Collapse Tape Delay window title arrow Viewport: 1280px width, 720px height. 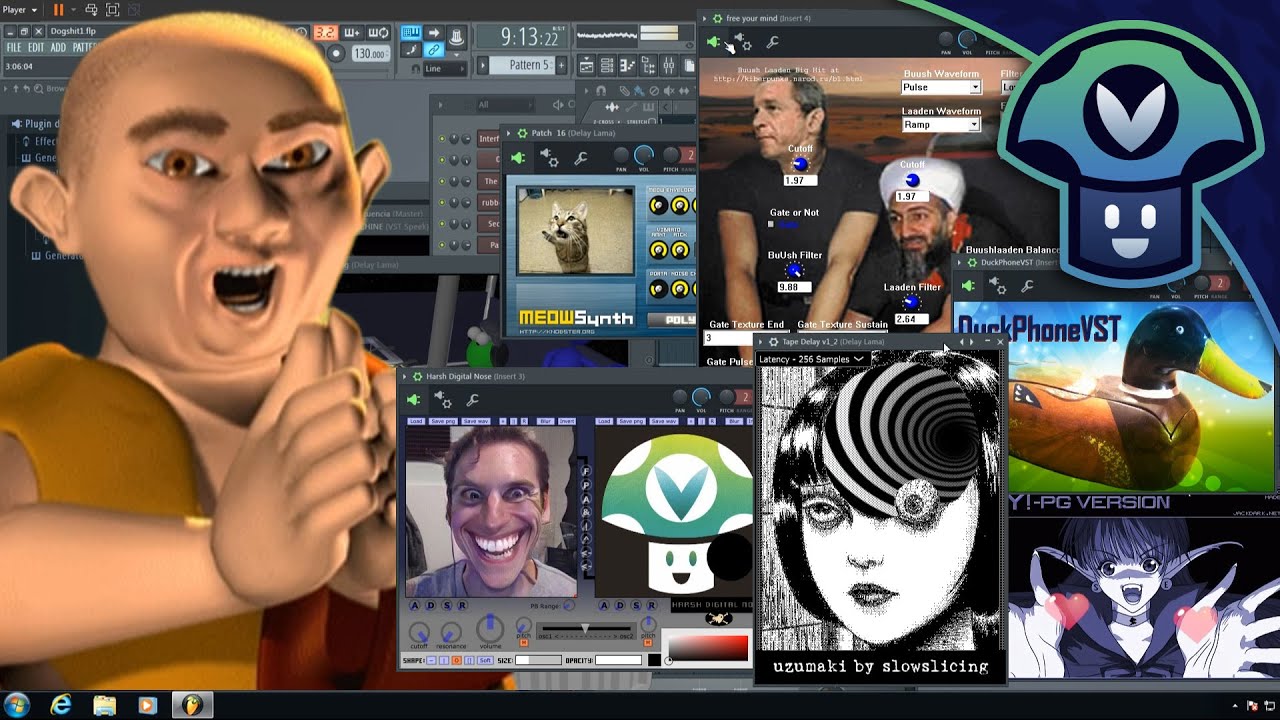[x=759, y=342]
